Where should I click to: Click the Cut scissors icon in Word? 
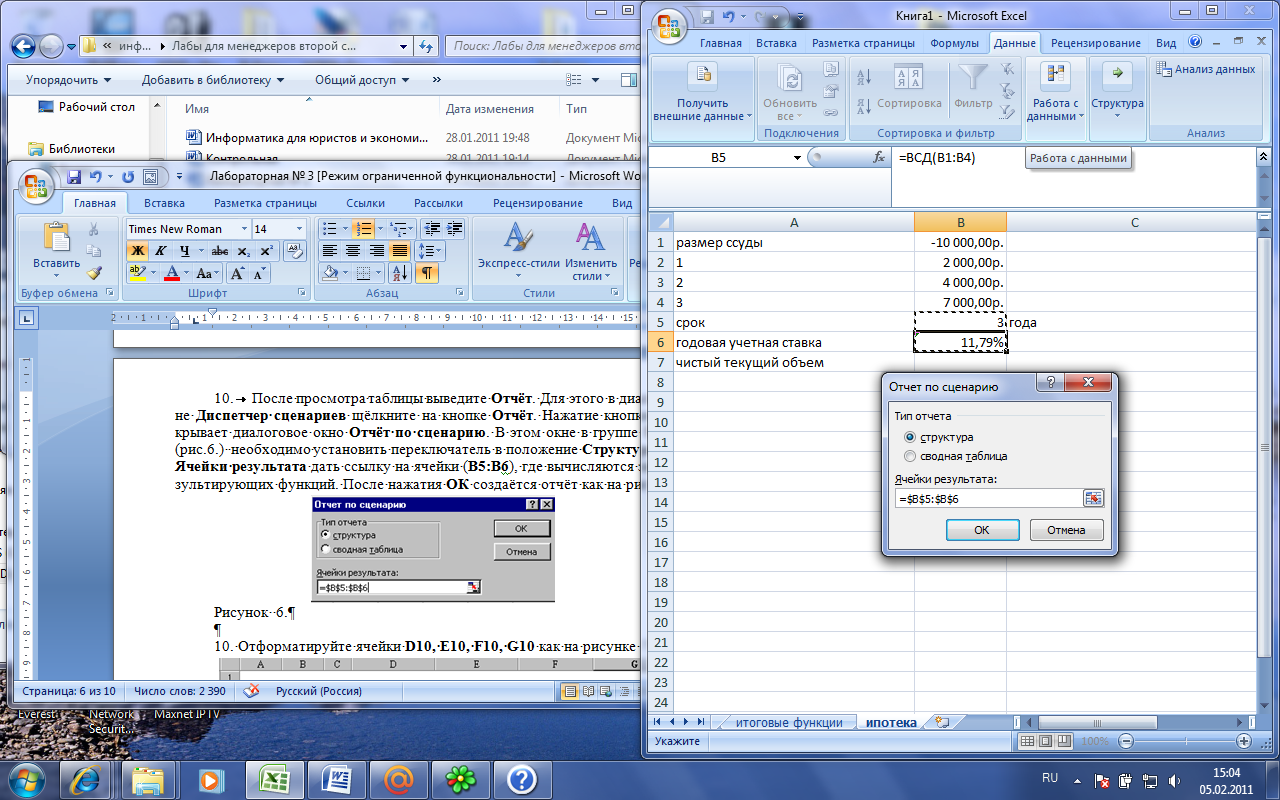[95, 229]
